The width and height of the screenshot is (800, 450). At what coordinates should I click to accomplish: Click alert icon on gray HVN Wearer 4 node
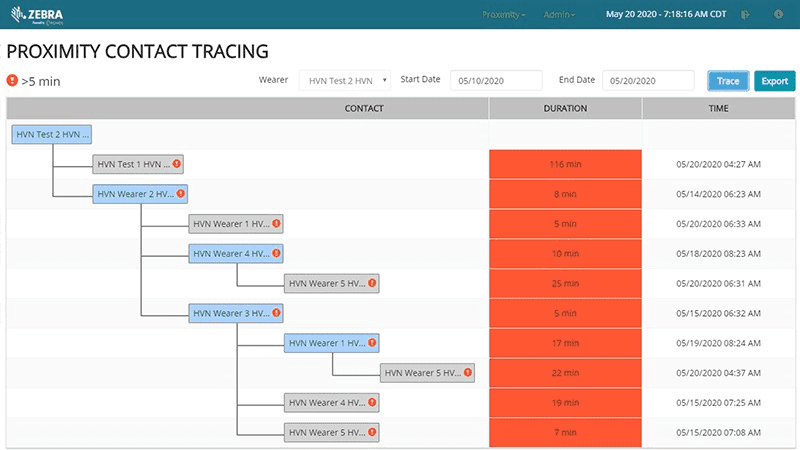[371, 403]
